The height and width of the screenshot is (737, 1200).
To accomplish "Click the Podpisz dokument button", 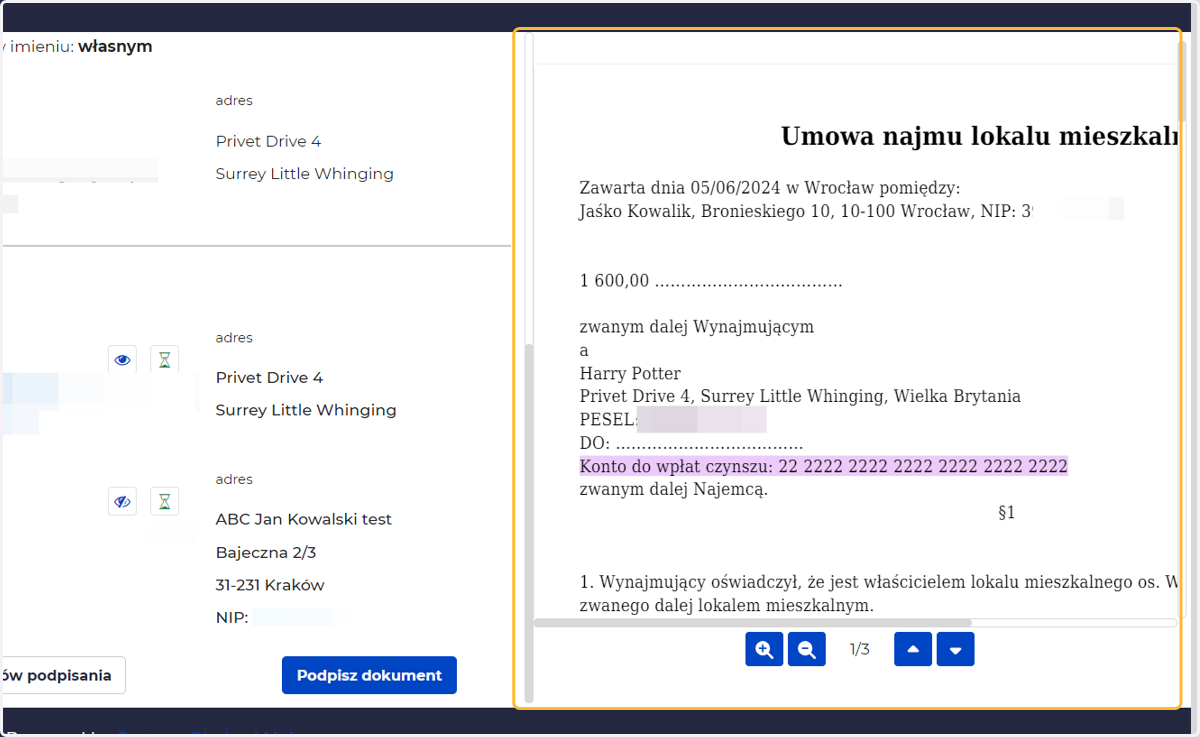I will pyautogui.click(x=369, y=675).
